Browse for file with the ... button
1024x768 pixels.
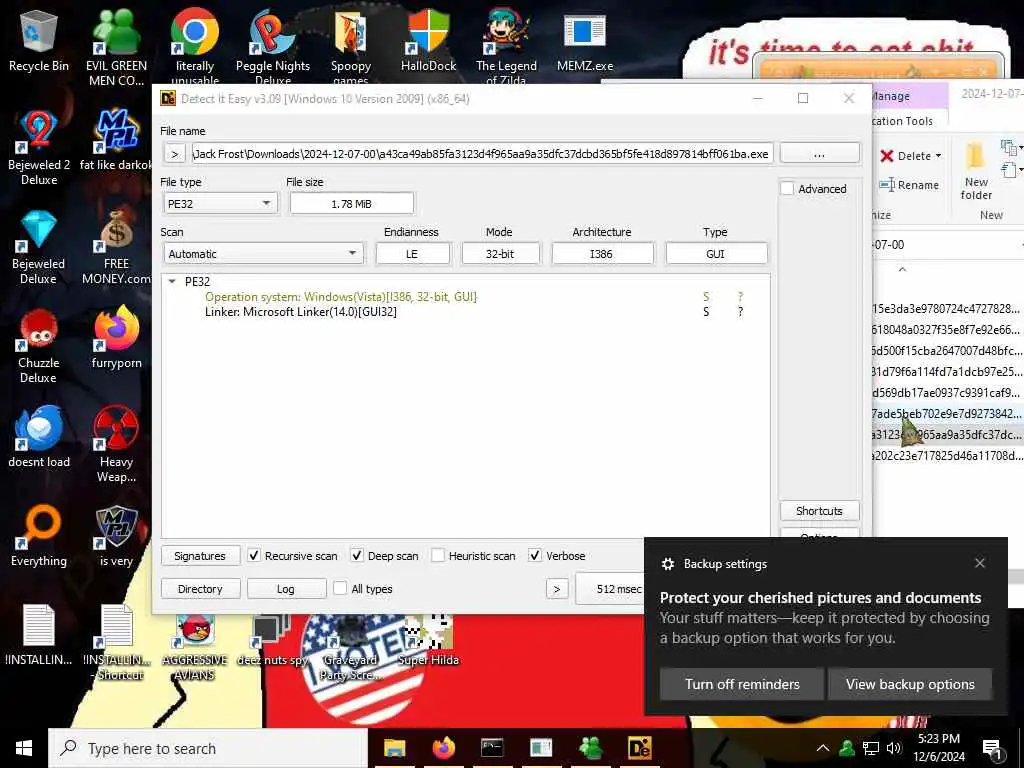pos(819,153)
